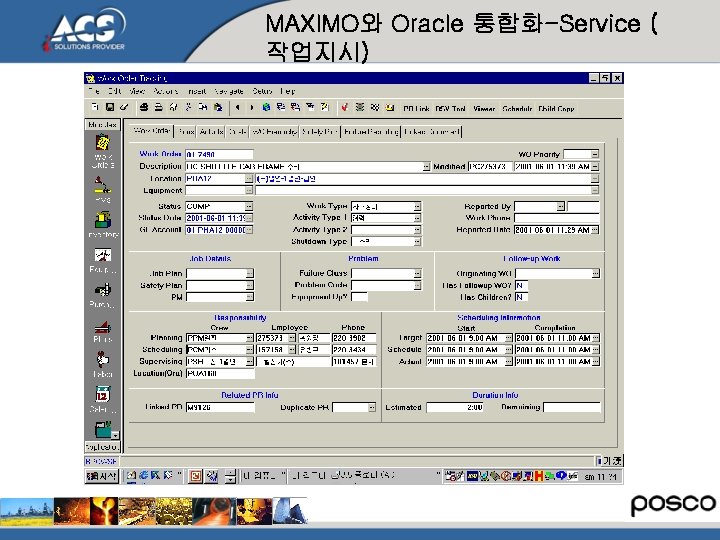The height and width of the screenshot is (540, 720).
Task: Expand the Status dropdown
Action: 249,206
